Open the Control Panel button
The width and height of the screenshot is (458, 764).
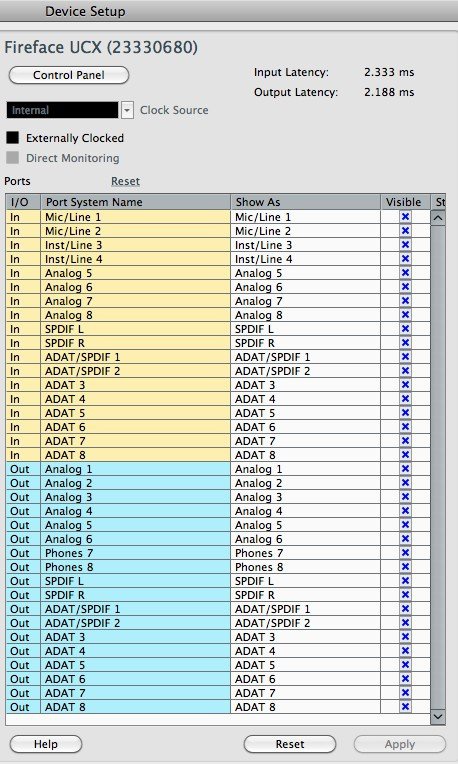click(69, 75)
